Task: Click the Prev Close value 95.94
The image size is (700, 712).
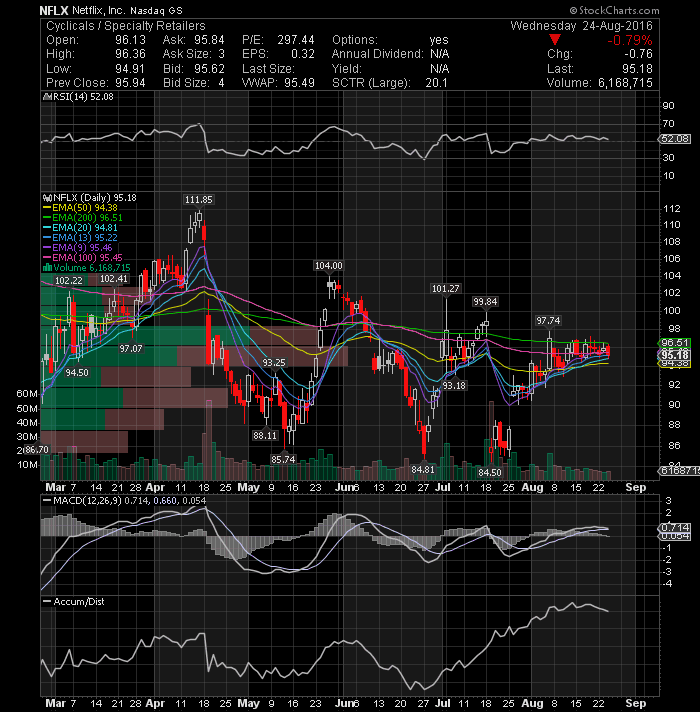Action: click(130, 83)
